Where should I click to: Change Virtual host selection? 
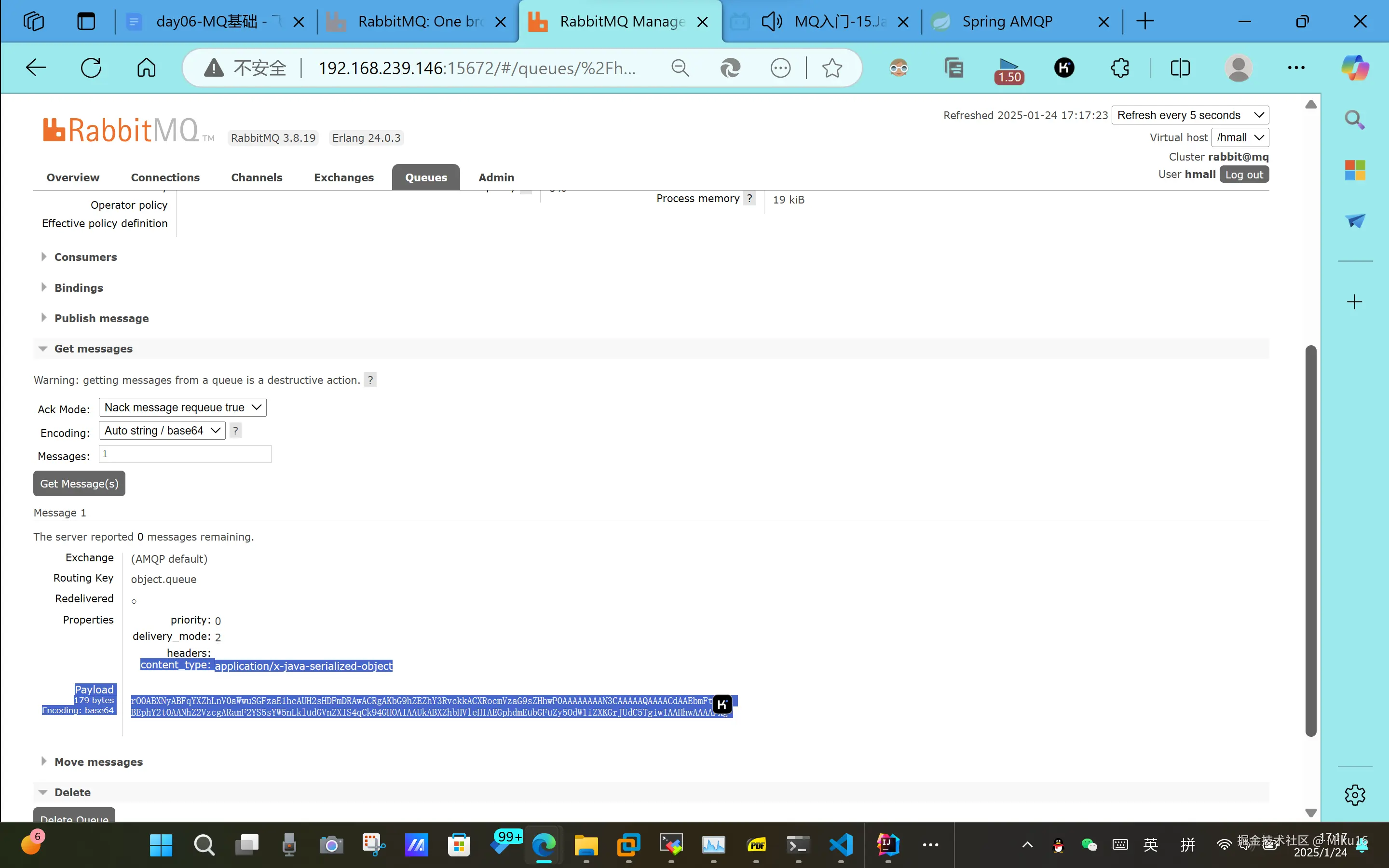[x=1240, y=138]
